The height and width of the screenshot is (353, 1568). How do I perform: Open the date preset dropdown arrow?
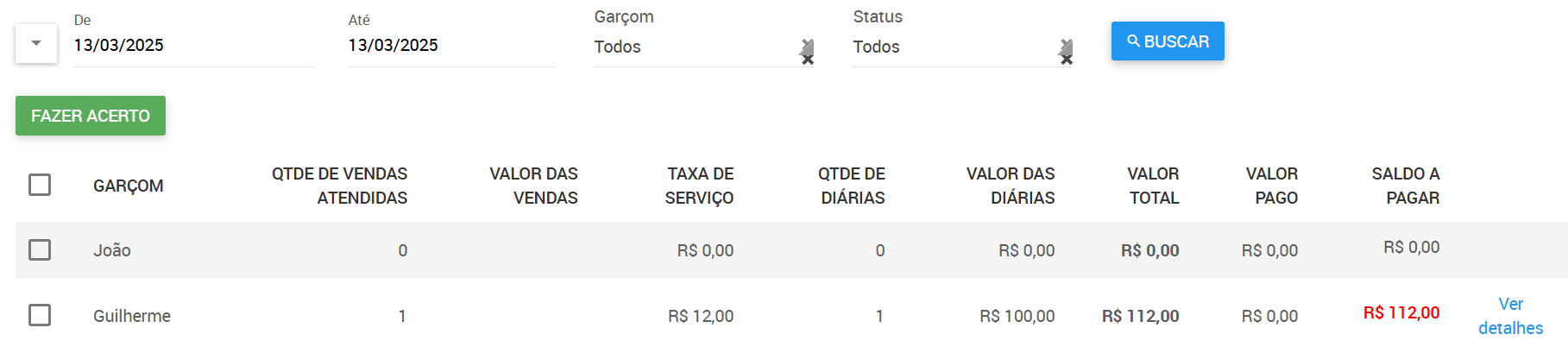(36, 43)
